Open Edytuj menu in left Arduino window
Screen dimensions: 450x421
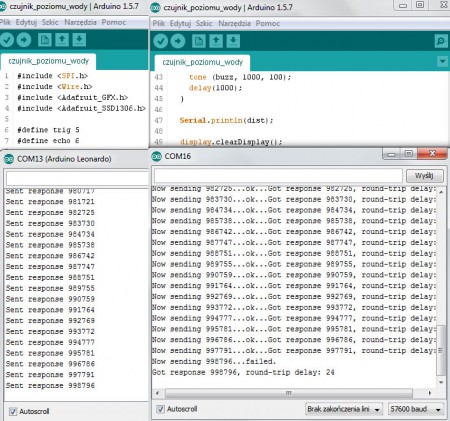pyautogui.click(x=26, y=22)
